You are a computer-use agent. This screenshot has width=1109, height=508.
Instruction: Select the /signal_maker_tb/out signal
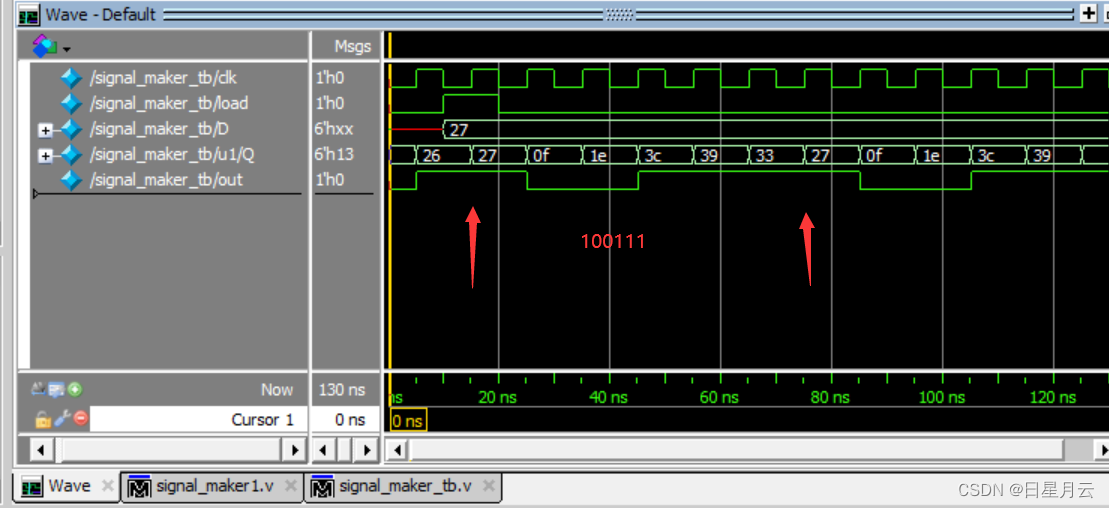point(166,180)
